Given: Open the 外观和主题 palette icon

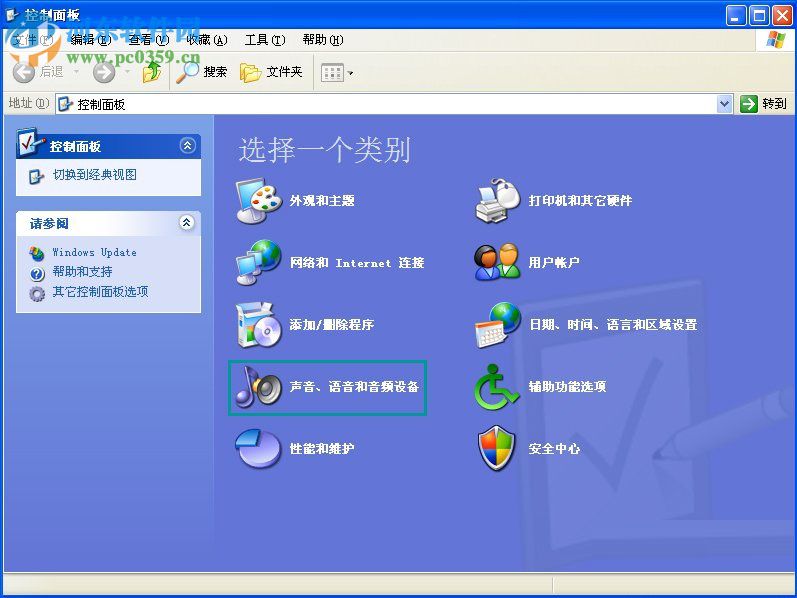Looking at the screenshot, I should point(259,200).
